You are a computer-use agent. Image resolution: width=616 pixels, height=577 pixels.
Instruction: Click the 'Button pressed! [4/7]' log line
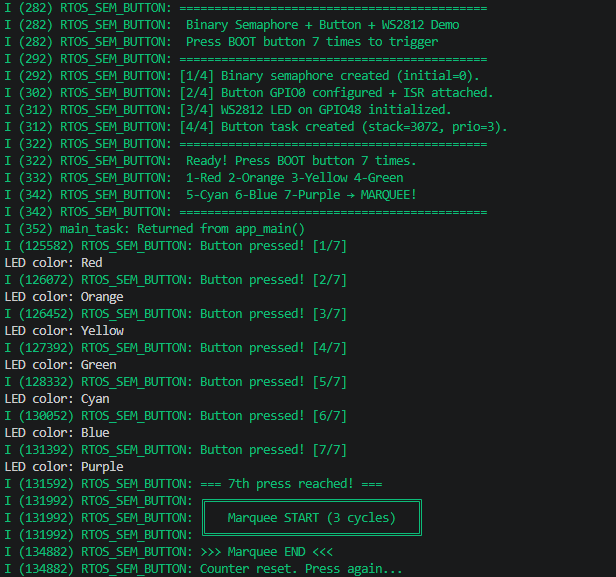[176, 348]
